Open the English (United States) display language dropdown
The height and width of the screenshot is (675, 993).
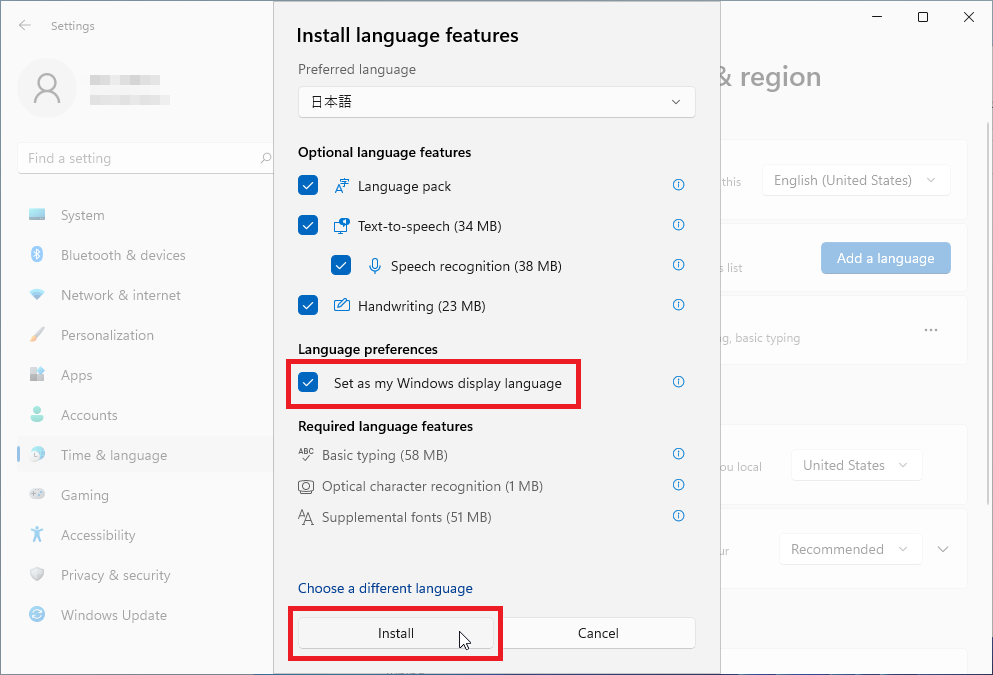pyautogui.click(x=856, y=180)
